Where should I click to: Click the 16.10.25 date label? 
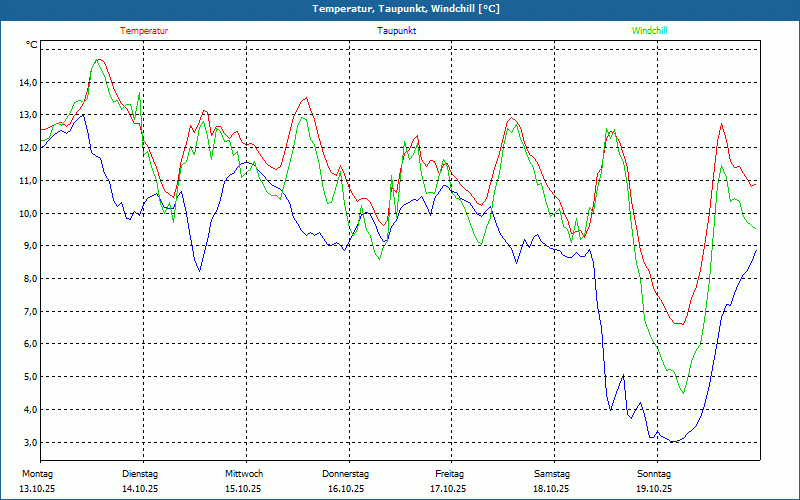click(346, 489)
